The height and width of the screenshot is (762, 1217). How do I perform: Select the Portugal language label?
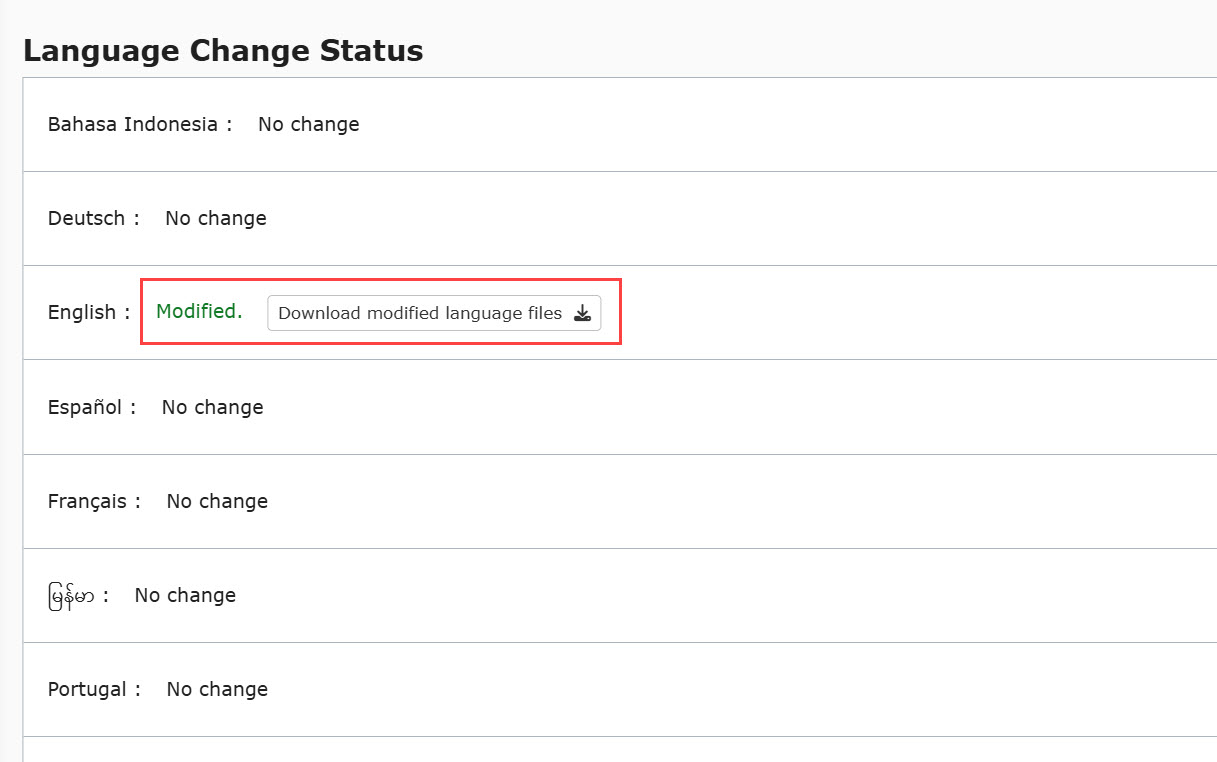(x=87, y=689)
